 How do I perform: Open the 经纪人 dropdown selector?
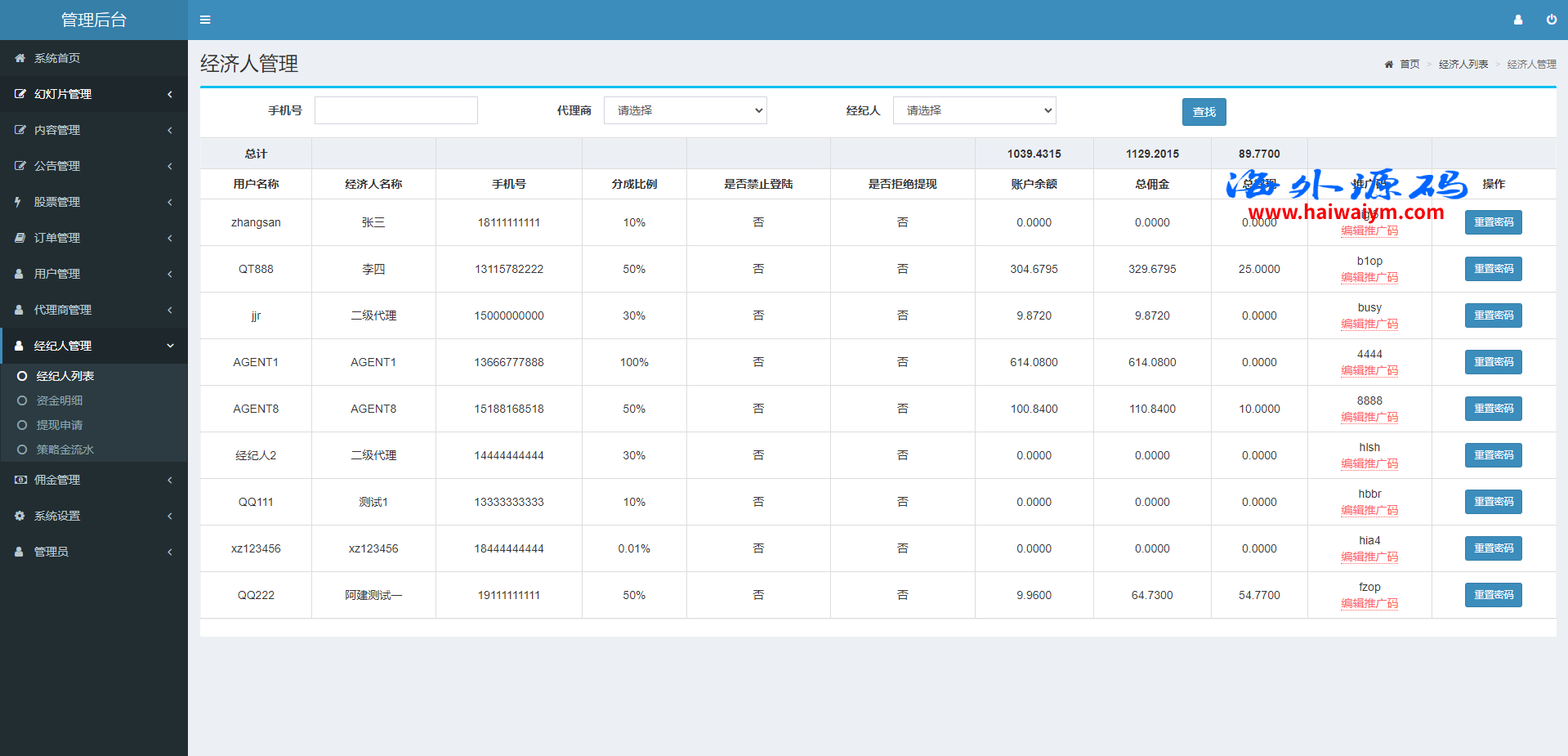[x=974, y=110]
